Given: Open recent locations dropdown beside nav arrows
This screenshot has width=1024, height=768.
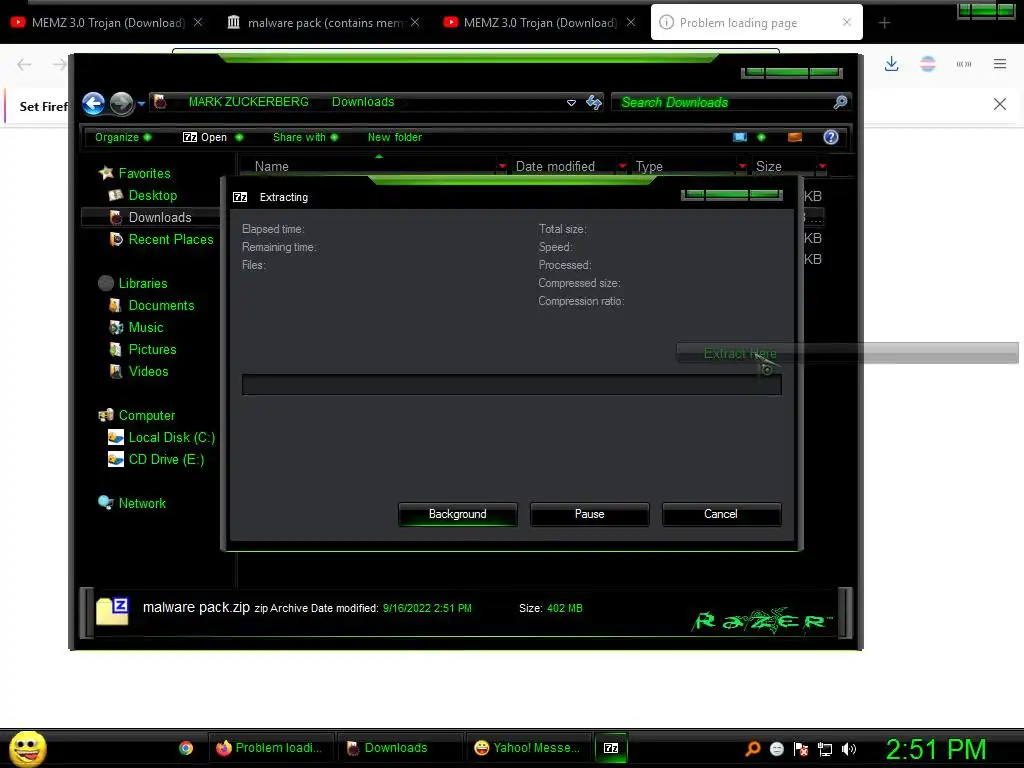Looking at the screenshot, I should [x=141, y=103].
